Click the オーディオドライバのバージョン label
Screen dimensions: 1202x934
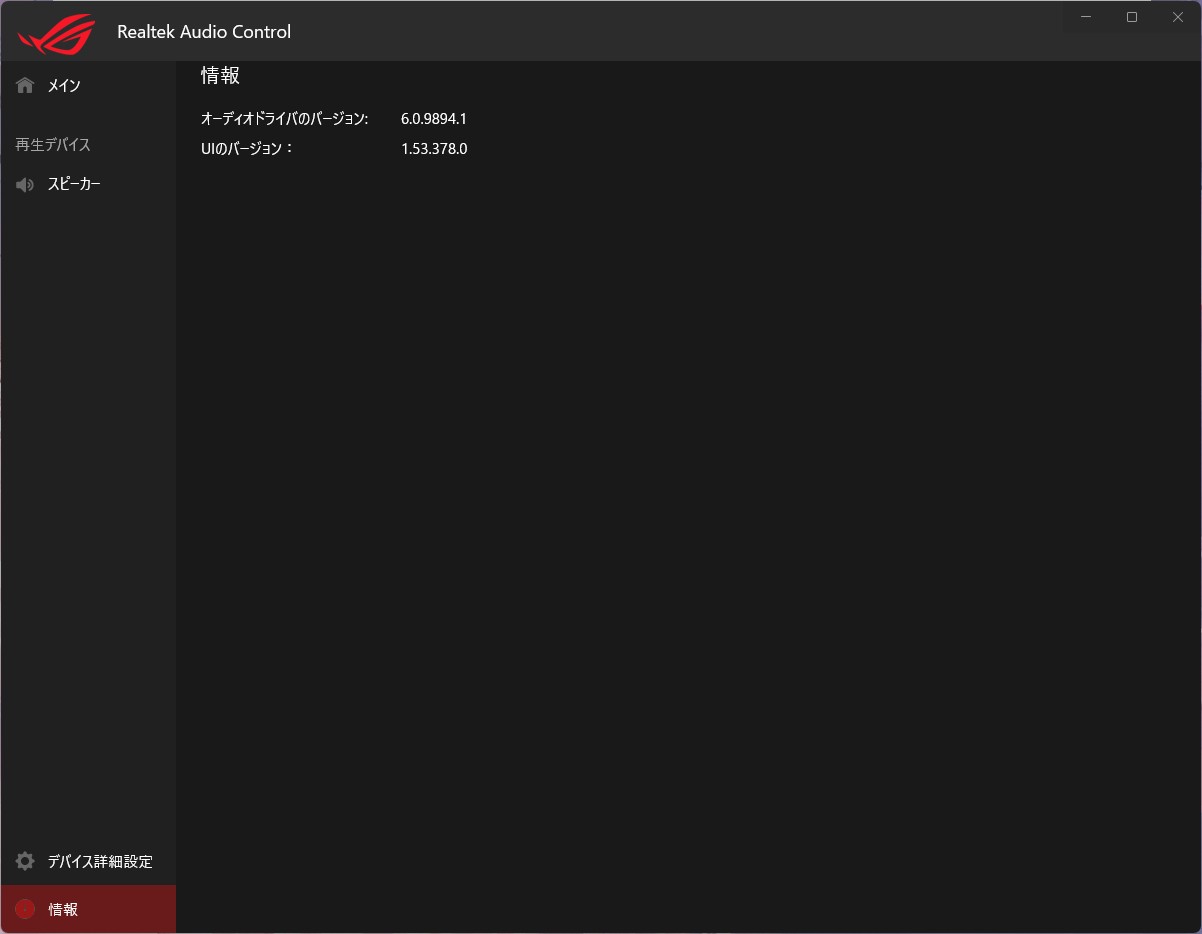click(x=284, y=119)
